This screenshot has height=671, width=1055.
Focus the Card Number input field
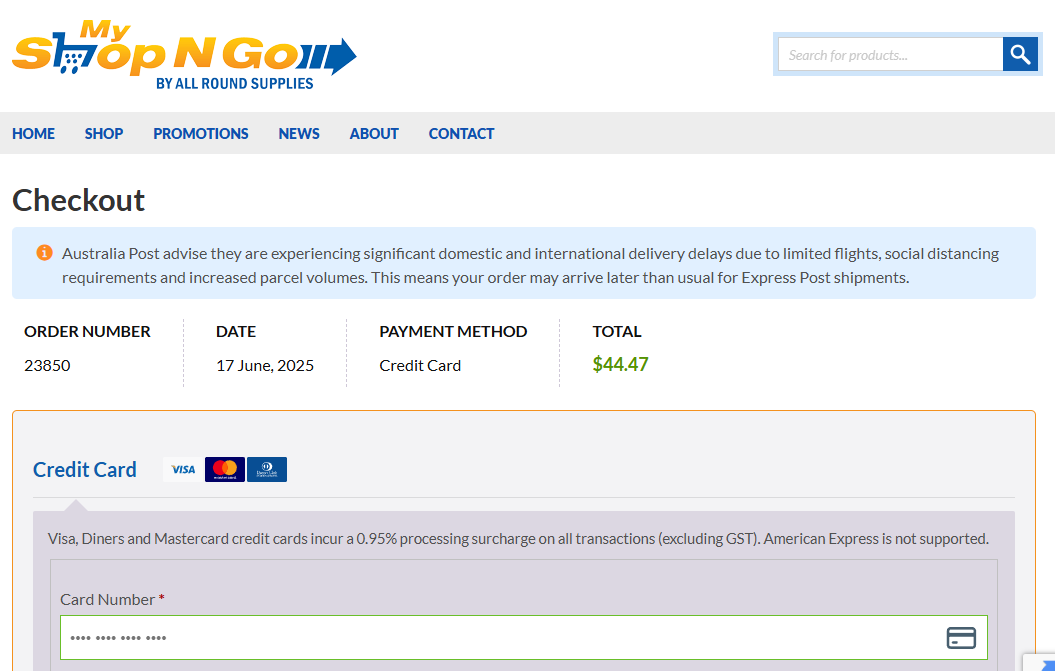point(523,637)
